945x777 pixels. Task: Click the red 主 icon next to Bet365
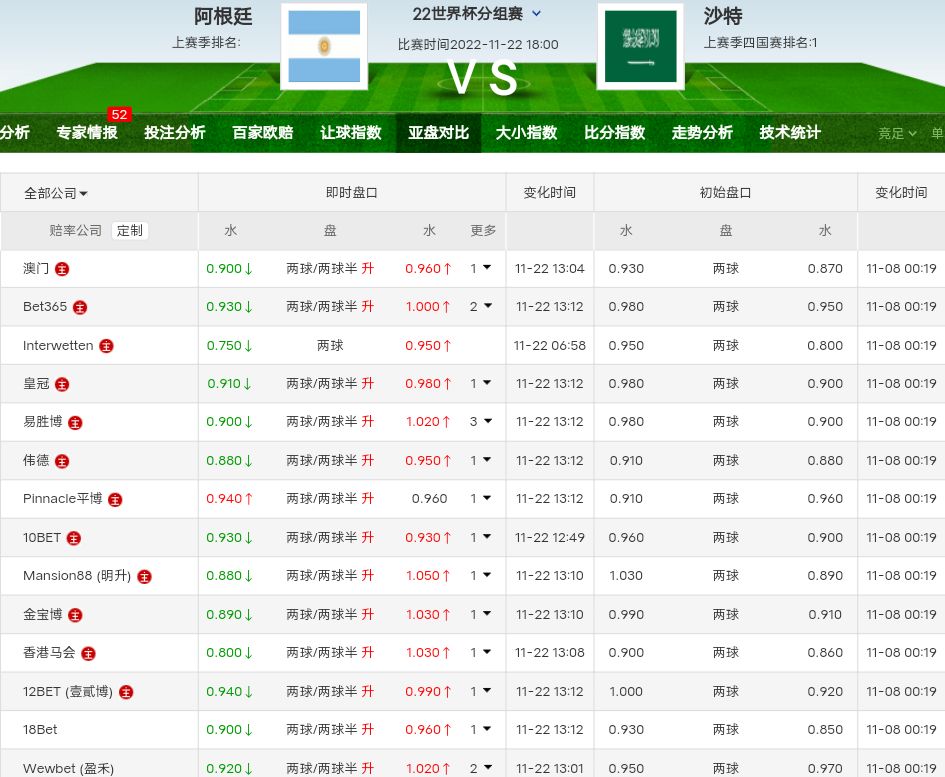[80, 307]
